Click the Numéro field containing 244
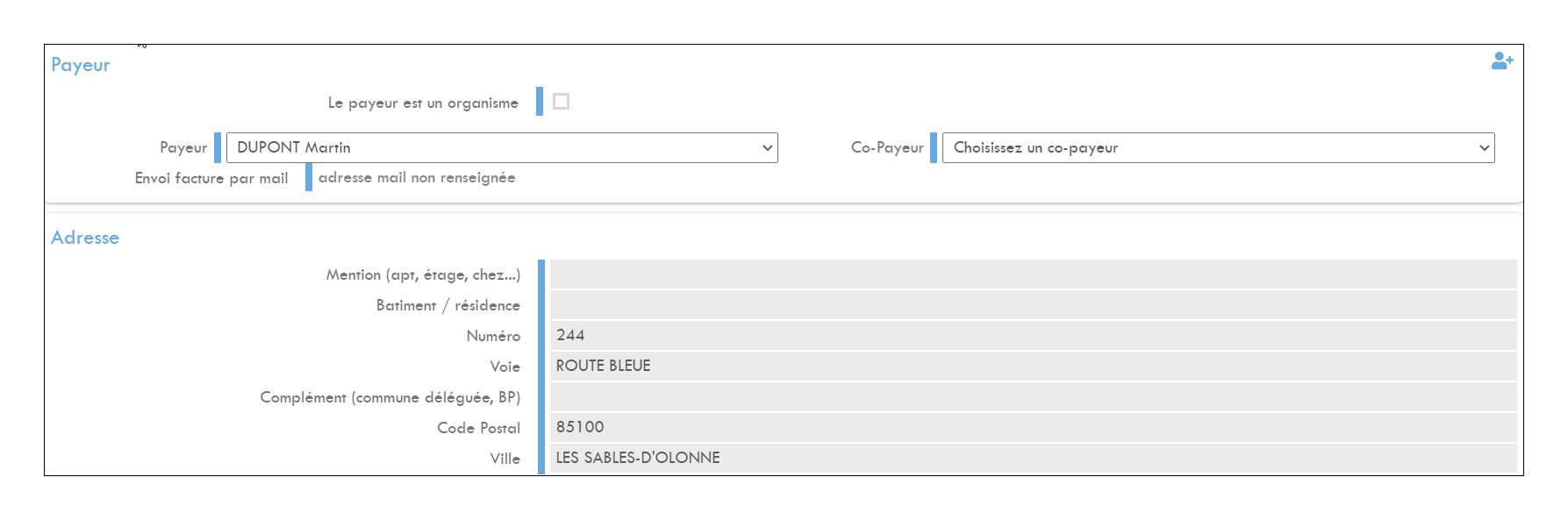1568x520 pixels. coord(1033,336)
